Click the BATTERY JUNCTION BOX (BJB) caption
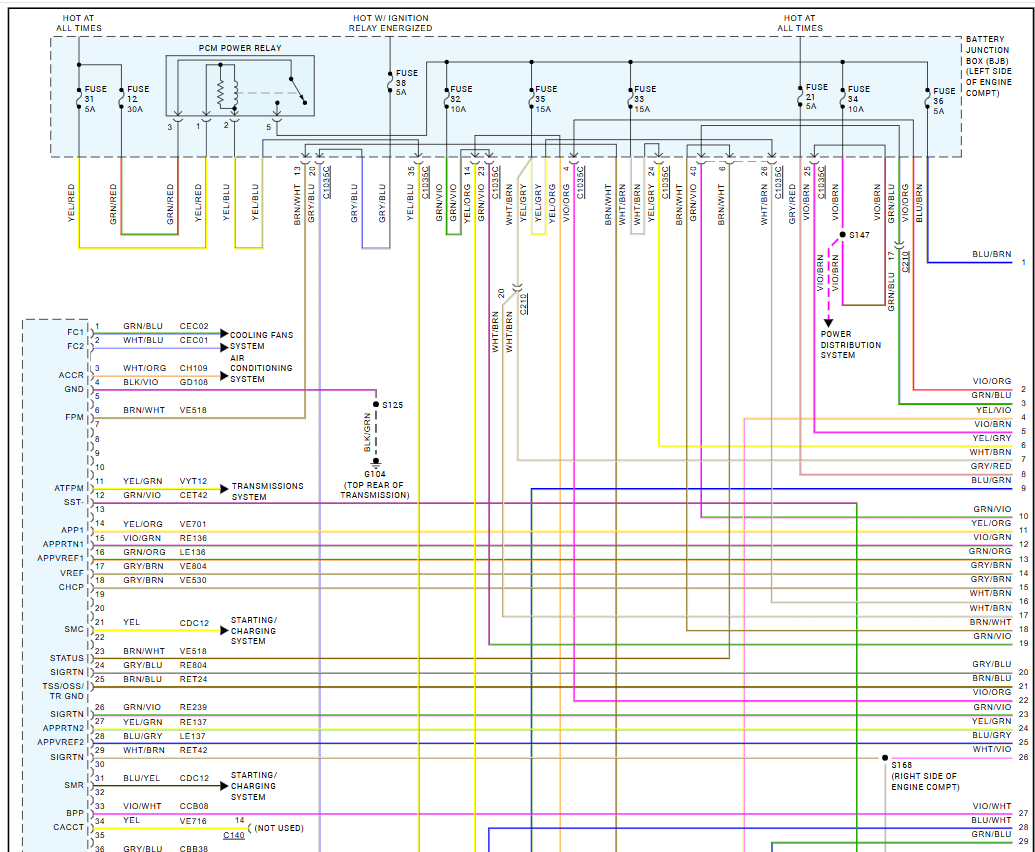1035x852 pixels. click(x=988, y=66)
